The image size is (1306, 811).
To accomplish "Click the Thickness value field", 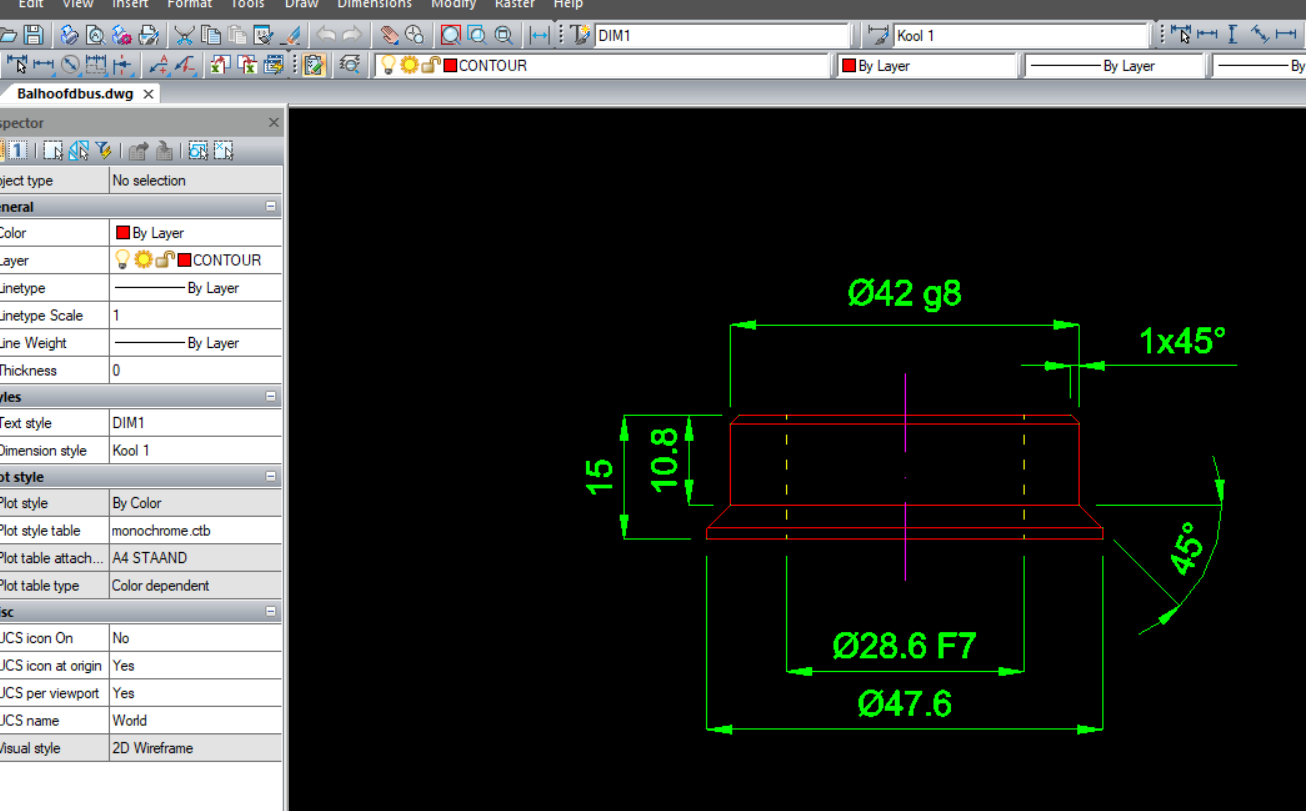I will tap(195, 370).
